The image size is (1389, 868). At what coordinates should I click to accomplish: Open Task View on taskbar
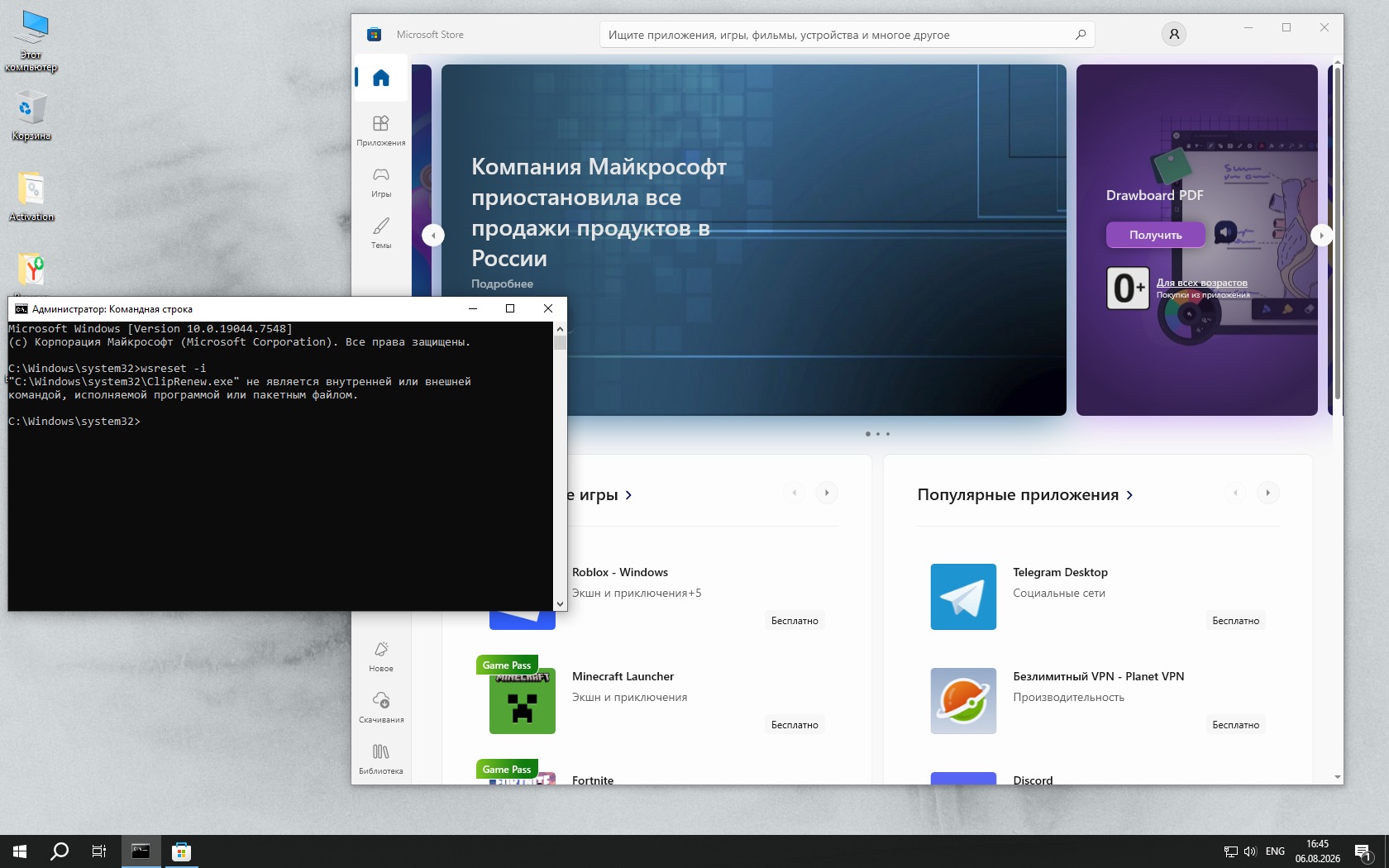coord(99,851)
